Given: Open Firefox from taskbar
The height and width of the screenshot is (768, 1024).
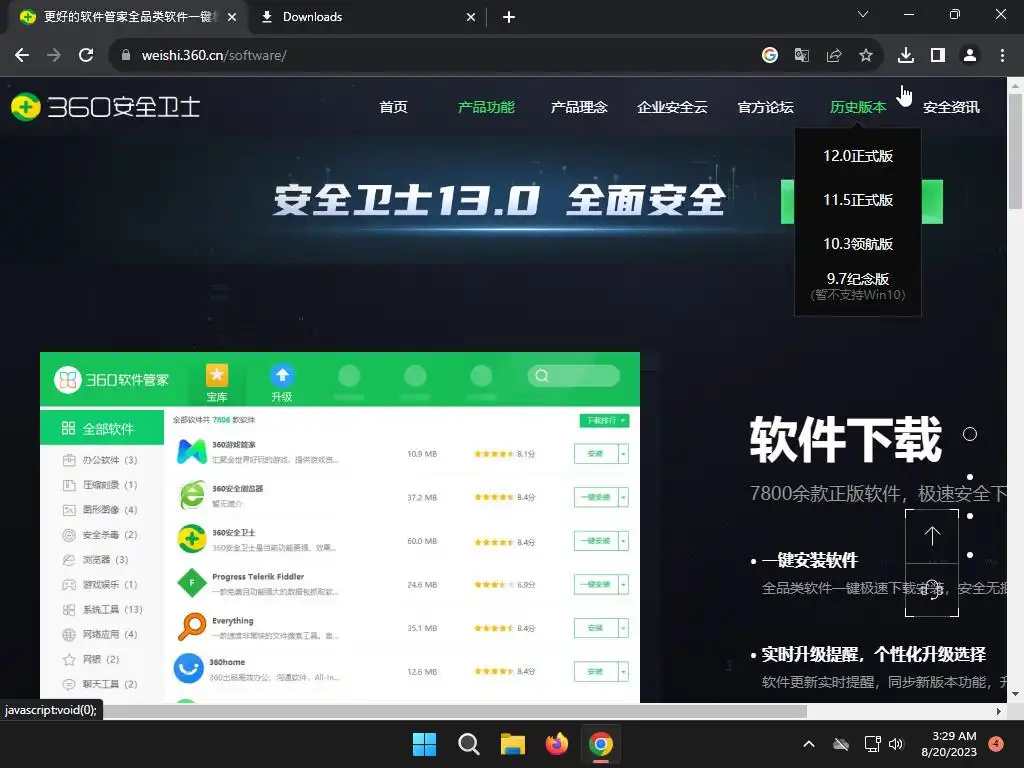Looking at the screenshot, I should tap(556, 744).
